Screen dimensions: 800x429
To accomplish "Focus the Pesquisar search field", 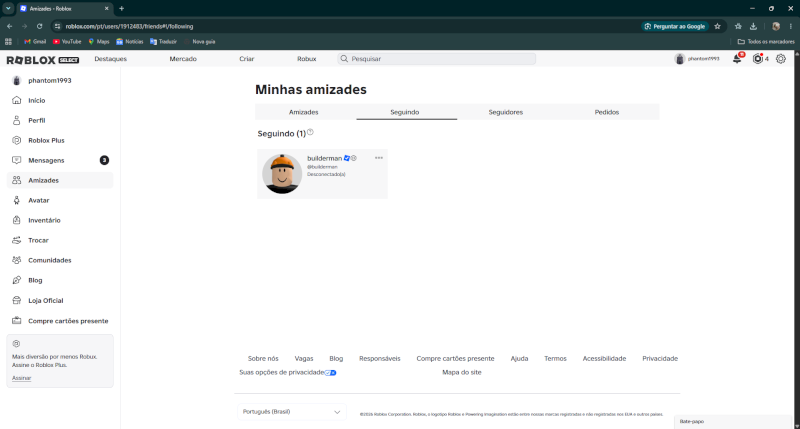I will [437, 59].
